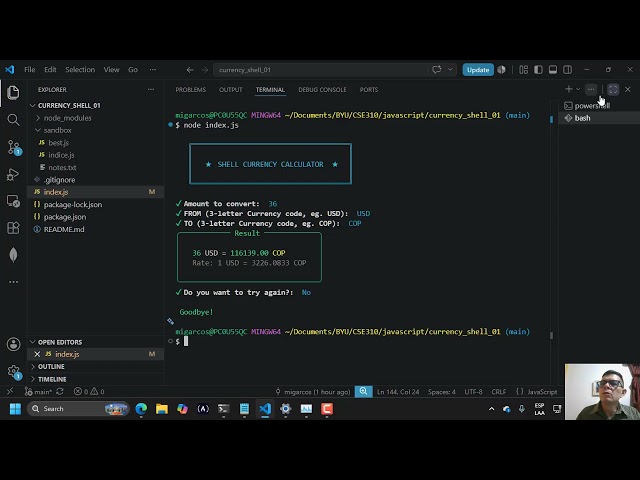Open the Run and Debug view
The image size is (640, 480).
(13, 174)
